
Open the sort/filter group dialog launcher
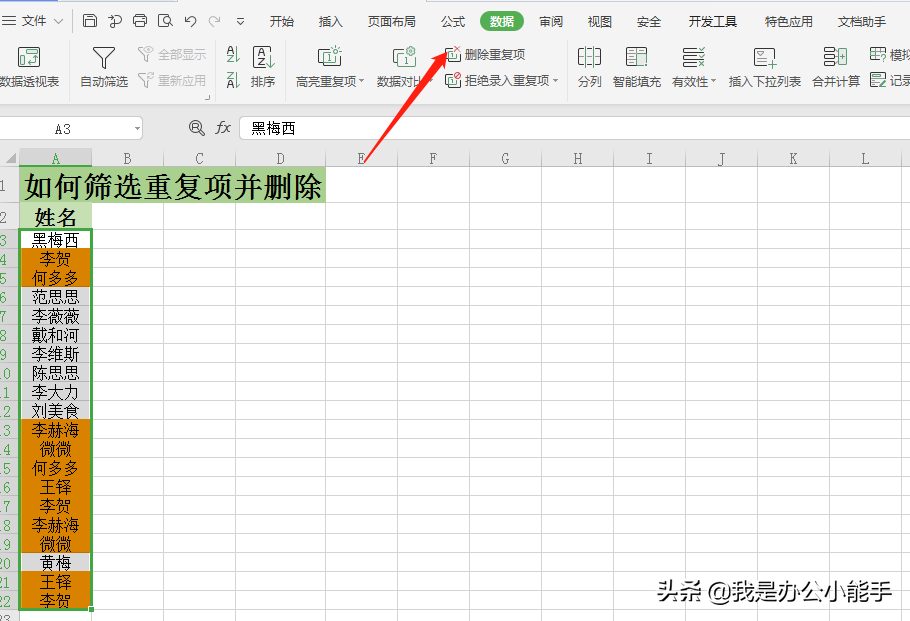tap(207, 98)
